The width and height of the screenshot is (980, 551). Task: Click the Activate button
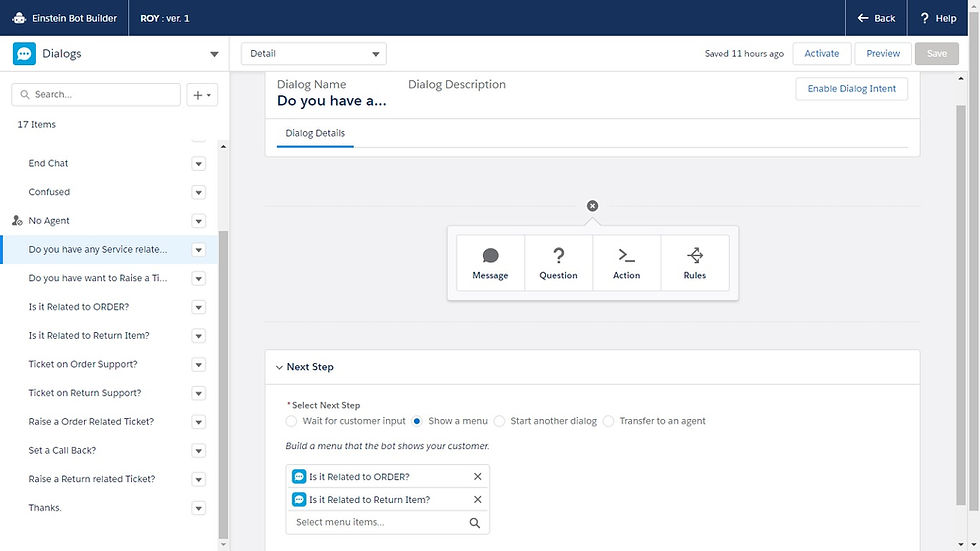821,54
